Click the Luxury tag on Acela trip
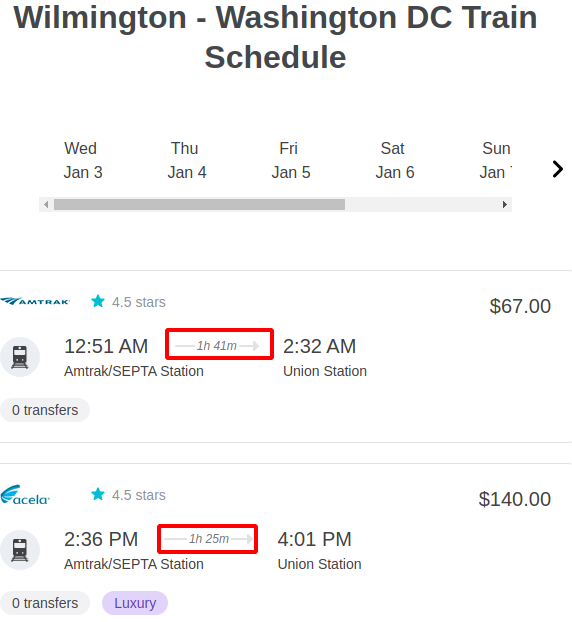This screenshot has width=572, height=622. click(135, 603)
